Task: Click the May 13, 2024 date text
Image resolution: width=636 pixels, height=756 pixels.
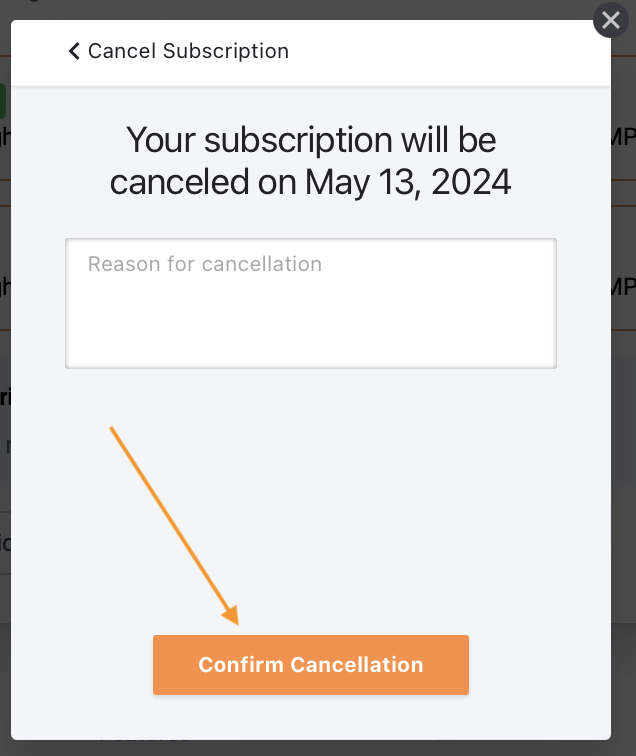Action: pos(408,182)
